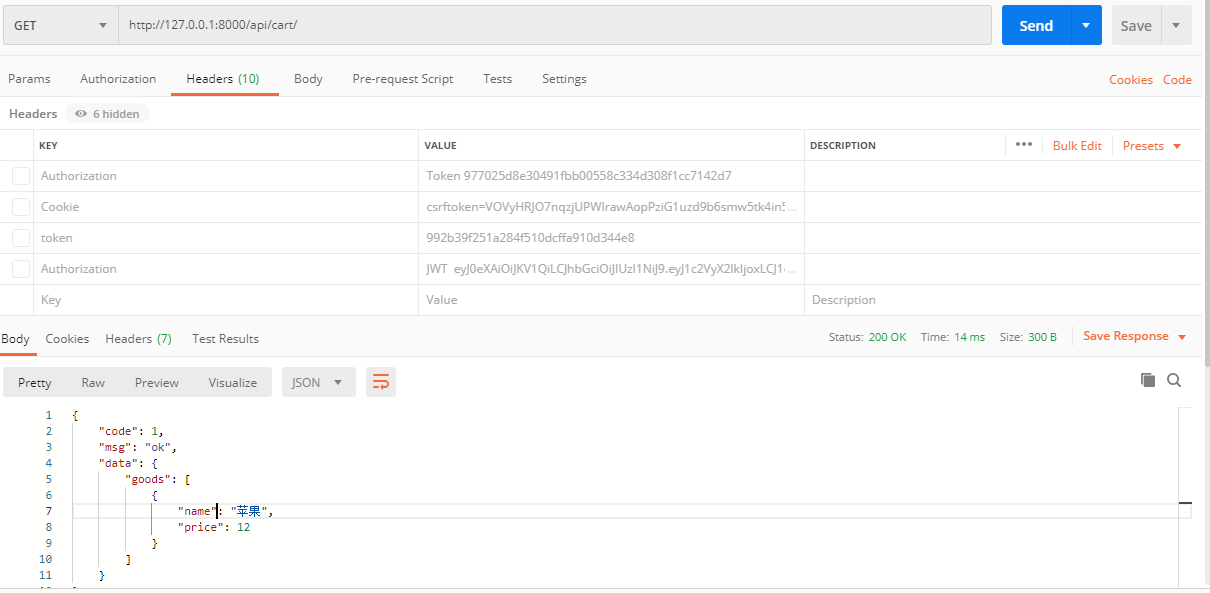Click the Status 200 OK indicator
This screenshot has width=1210, height=593.
(867, 337)
